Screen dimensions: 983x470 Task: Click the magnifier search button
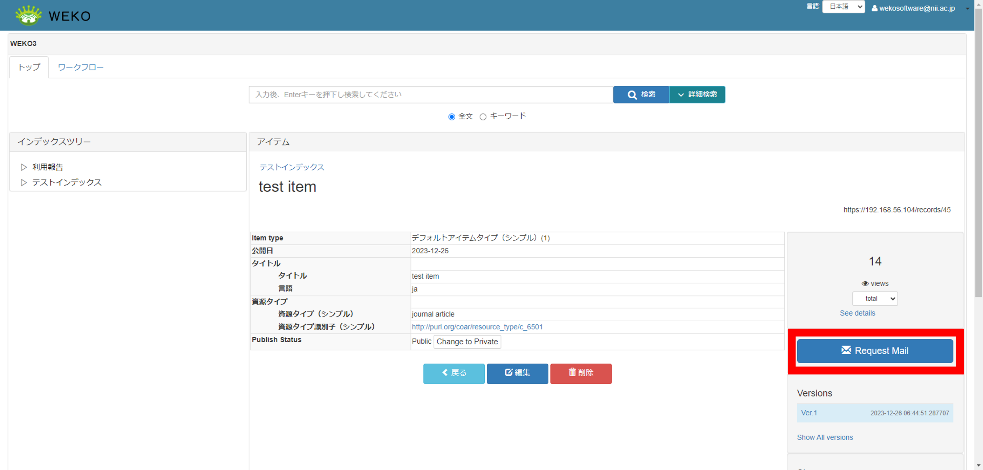[640, 94]
